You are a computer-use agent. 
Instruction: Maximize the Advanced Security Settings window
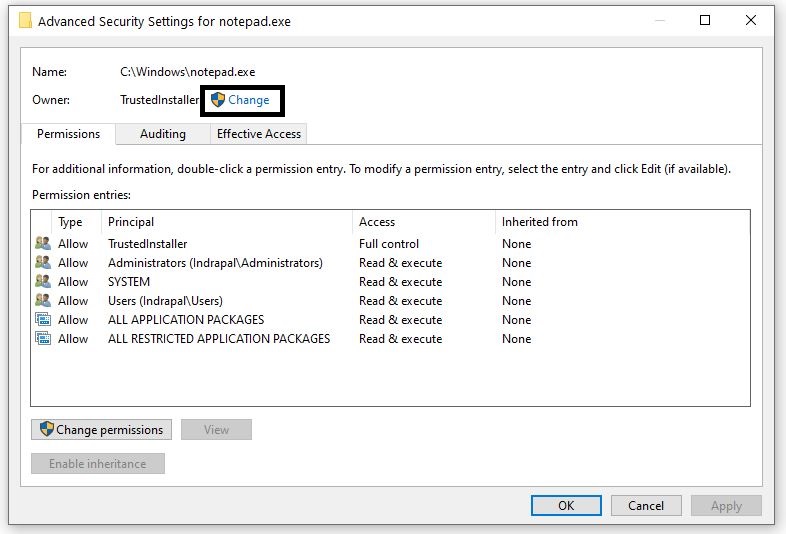[705, 20]
